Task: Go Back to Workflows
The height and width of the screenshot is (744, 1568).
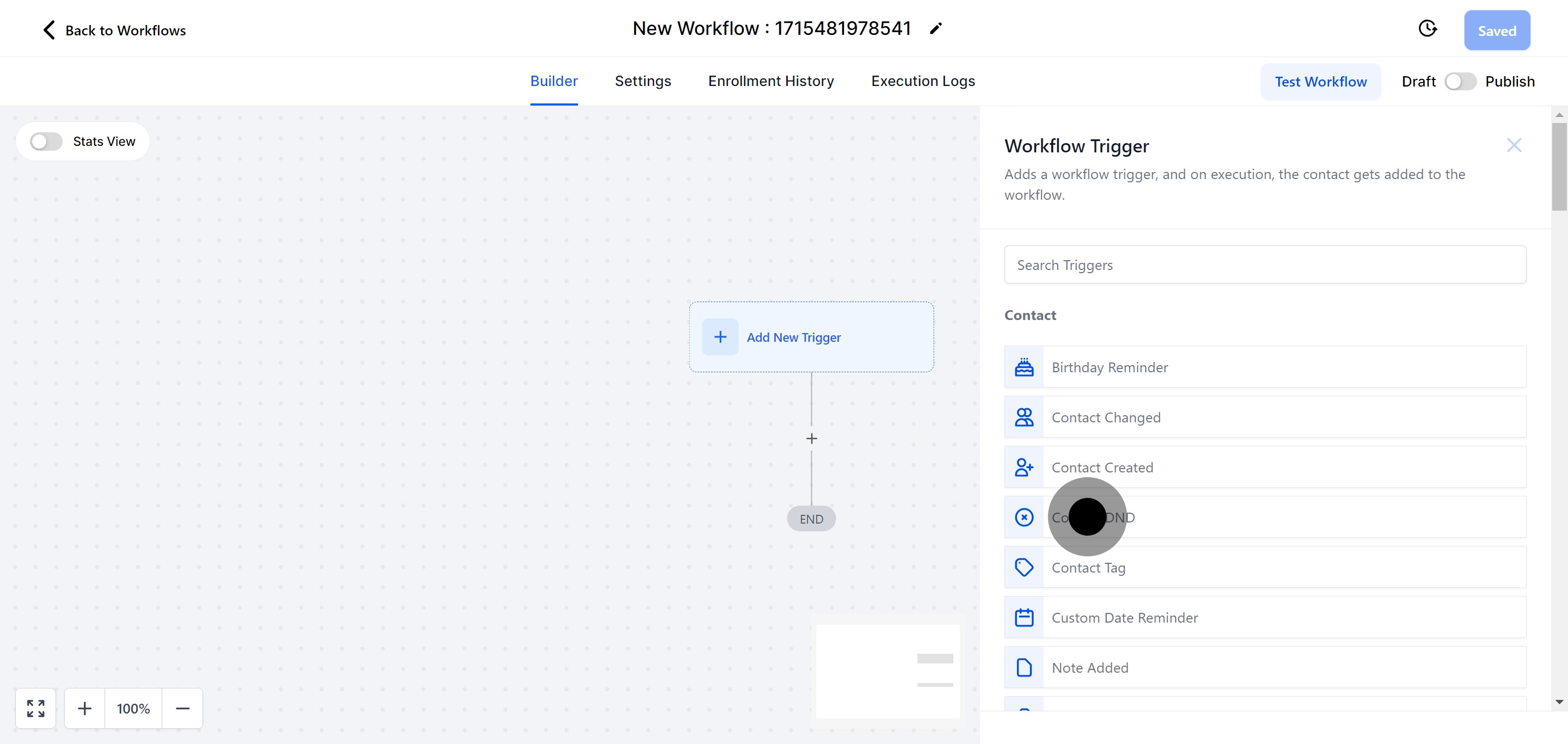Action: [x=114, y=30]
